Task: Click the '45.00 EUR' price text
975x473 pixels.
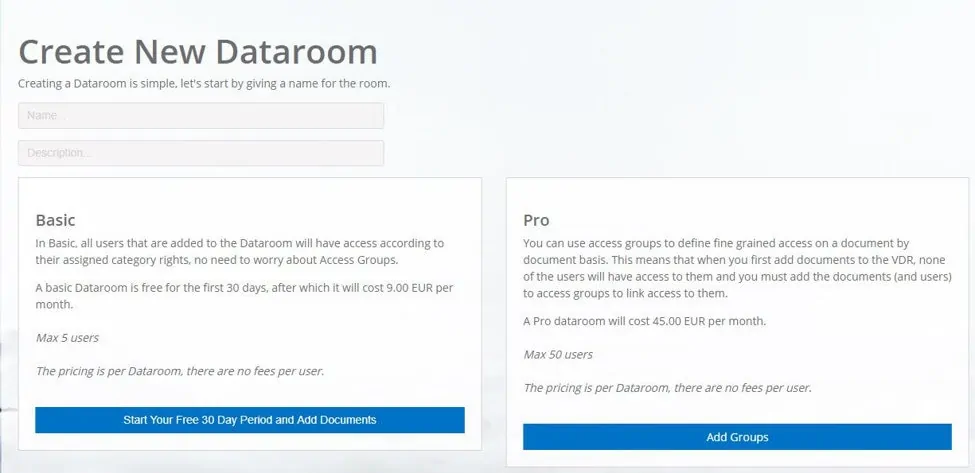Action: [678, 322]
